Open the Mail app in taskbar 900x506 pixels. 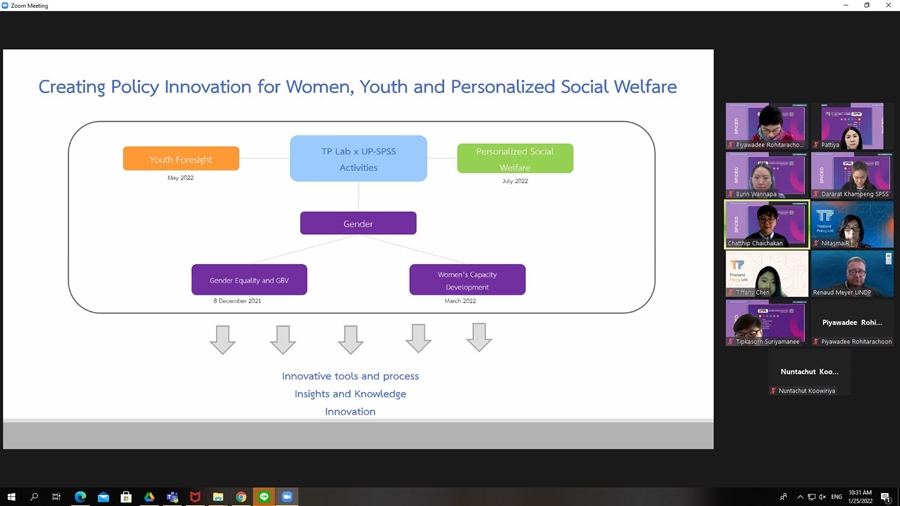click(103, 497)
